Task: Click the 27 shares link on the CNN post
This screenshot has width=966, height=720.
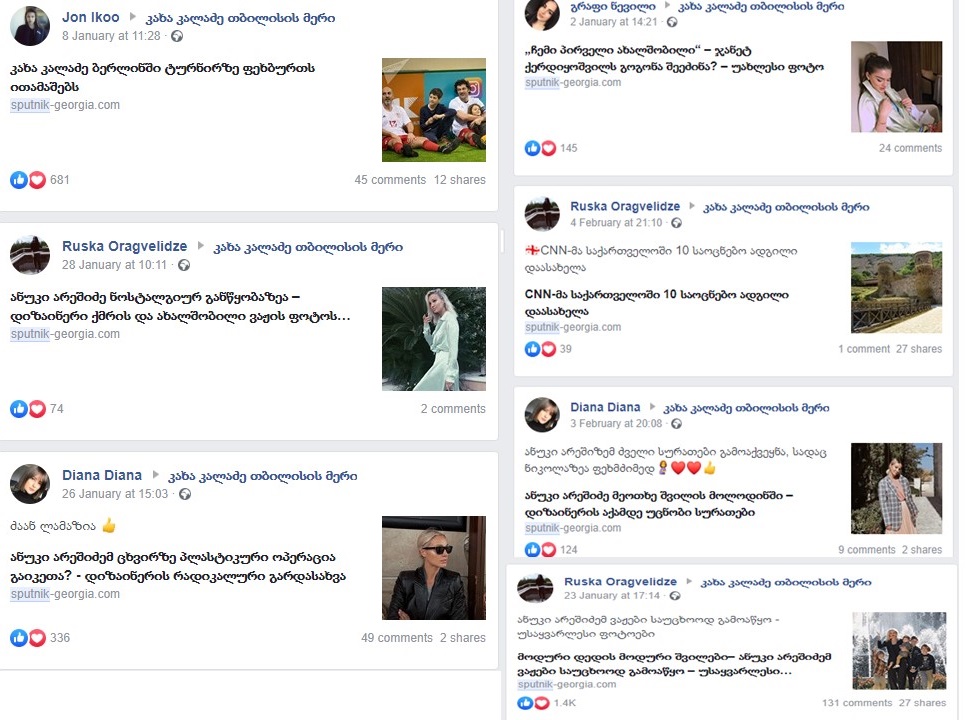Action: (919, 349)
